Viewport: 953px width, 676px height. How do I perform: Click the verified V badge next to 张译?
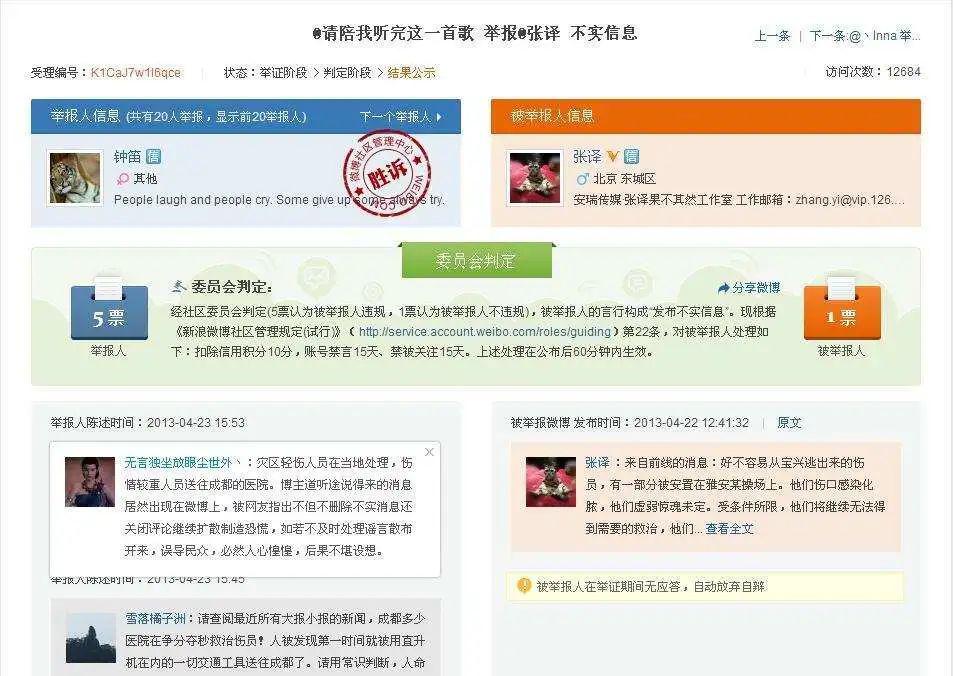pyautogui.click(x=613, y=157)
